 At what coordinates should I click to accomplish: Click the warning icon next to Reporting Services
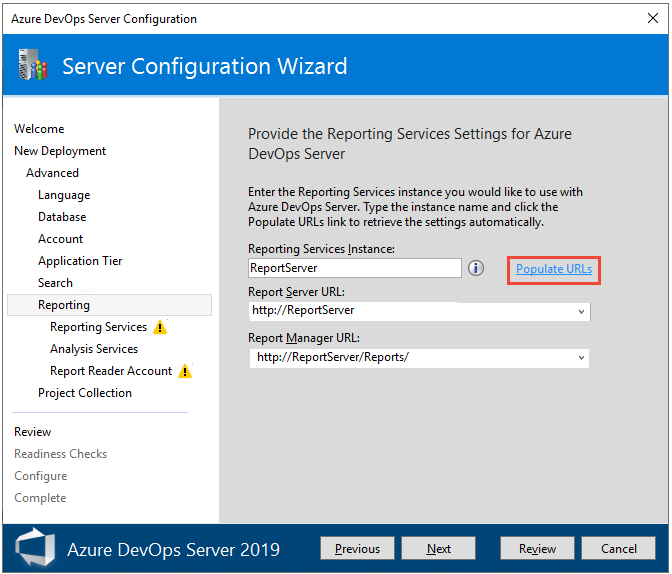(160, 327)
